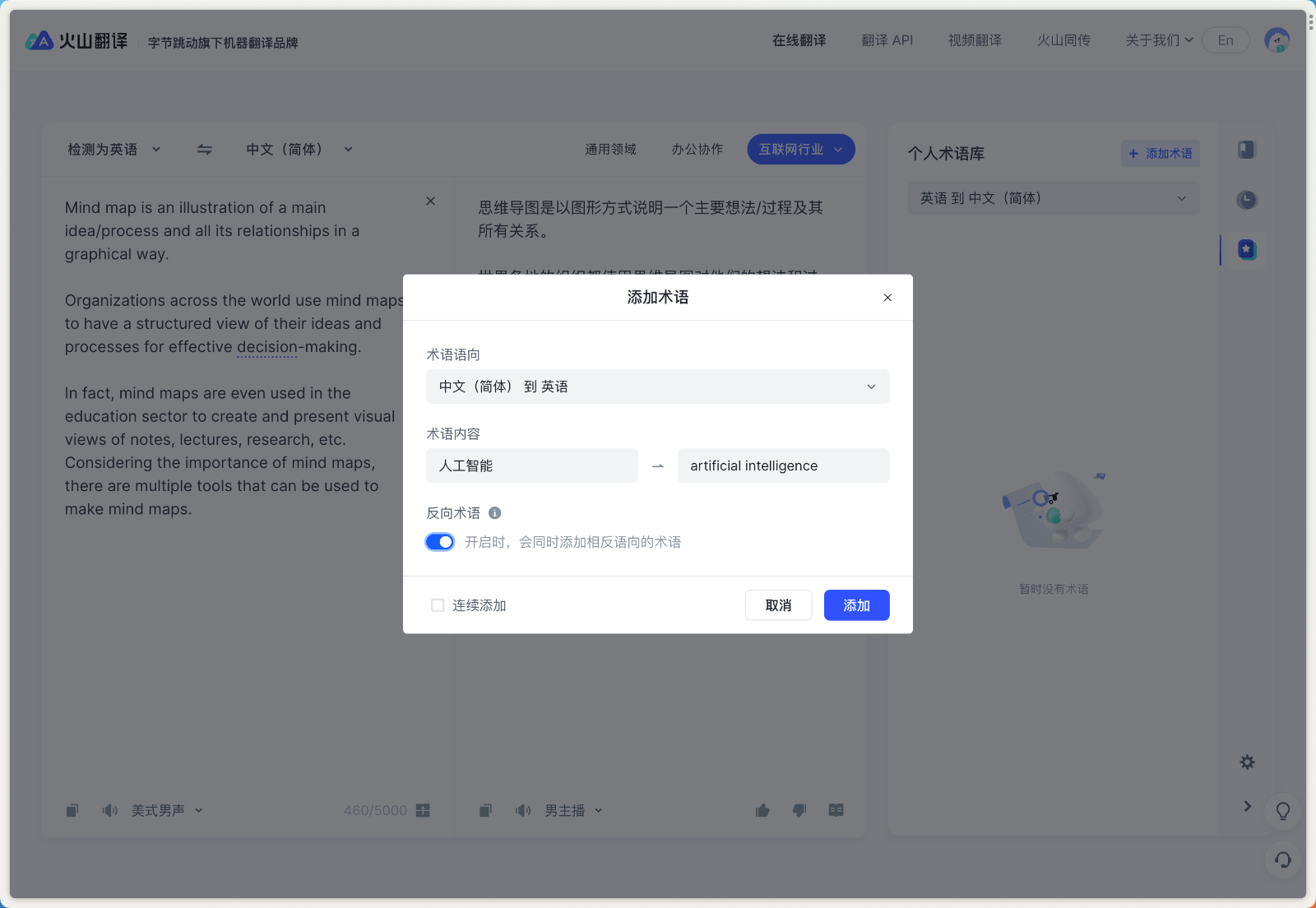Image resolution: width=1316 pixels, height=908 pixels.
Task: Copy the translated text
Action: tap(485, 811)
